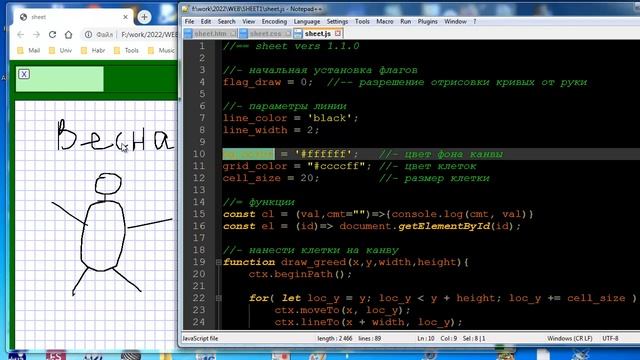Open the View menu
Screen dimensions: 640x360
(x=248, y=21)
